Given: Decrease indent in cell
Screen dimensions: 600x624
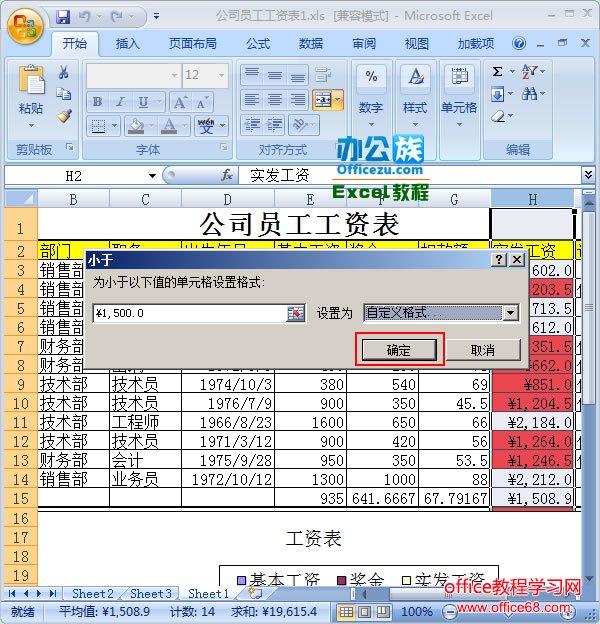Looking at the screenshot, I should coord(251,125).
